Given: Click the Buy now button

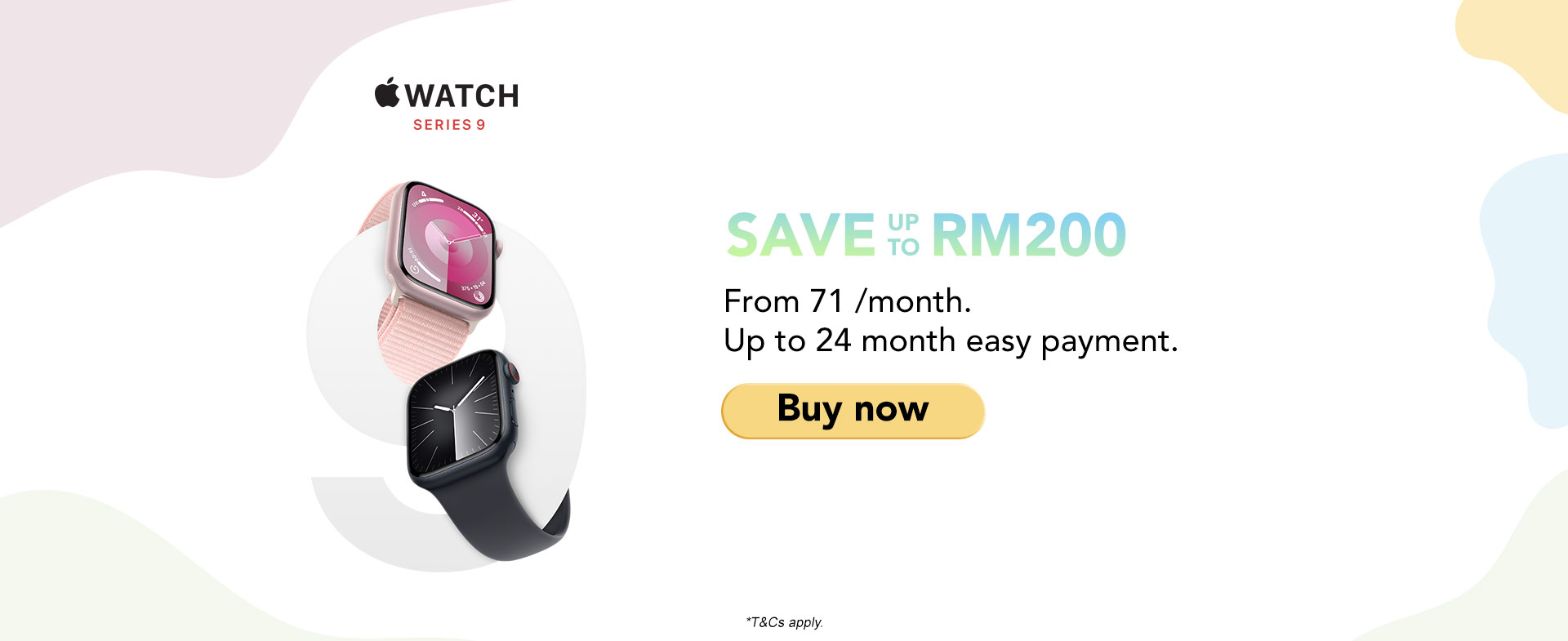Looking at the screenshot, I should (x=853, y=411).
